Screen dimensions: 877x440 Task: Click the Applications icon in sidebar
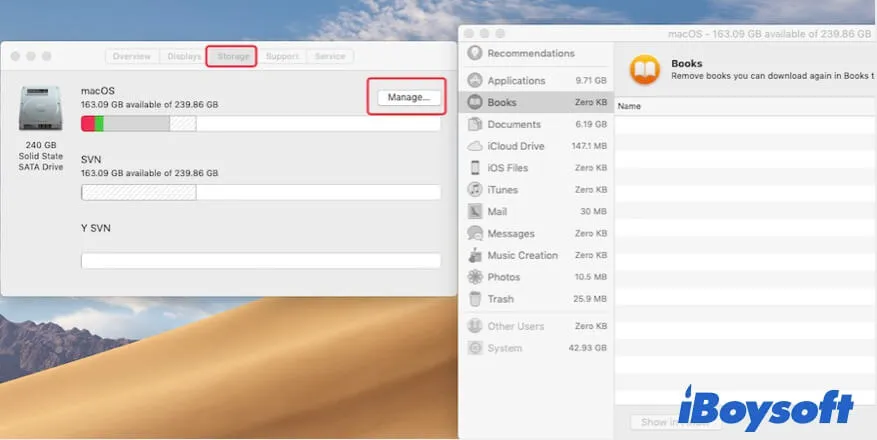475,80
